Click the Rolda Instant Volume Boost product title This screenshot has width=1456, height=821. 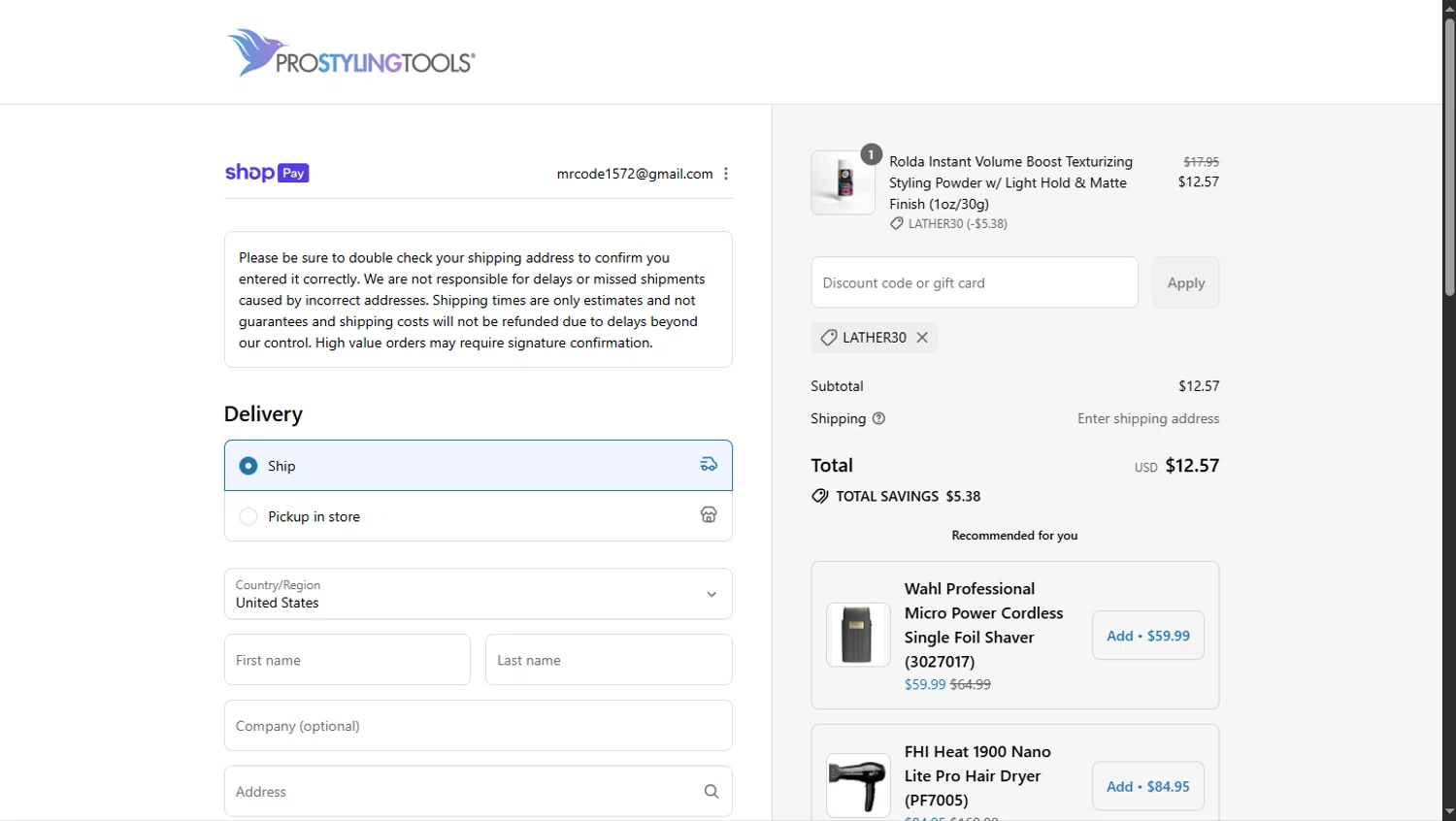[x=1011, y=182]
